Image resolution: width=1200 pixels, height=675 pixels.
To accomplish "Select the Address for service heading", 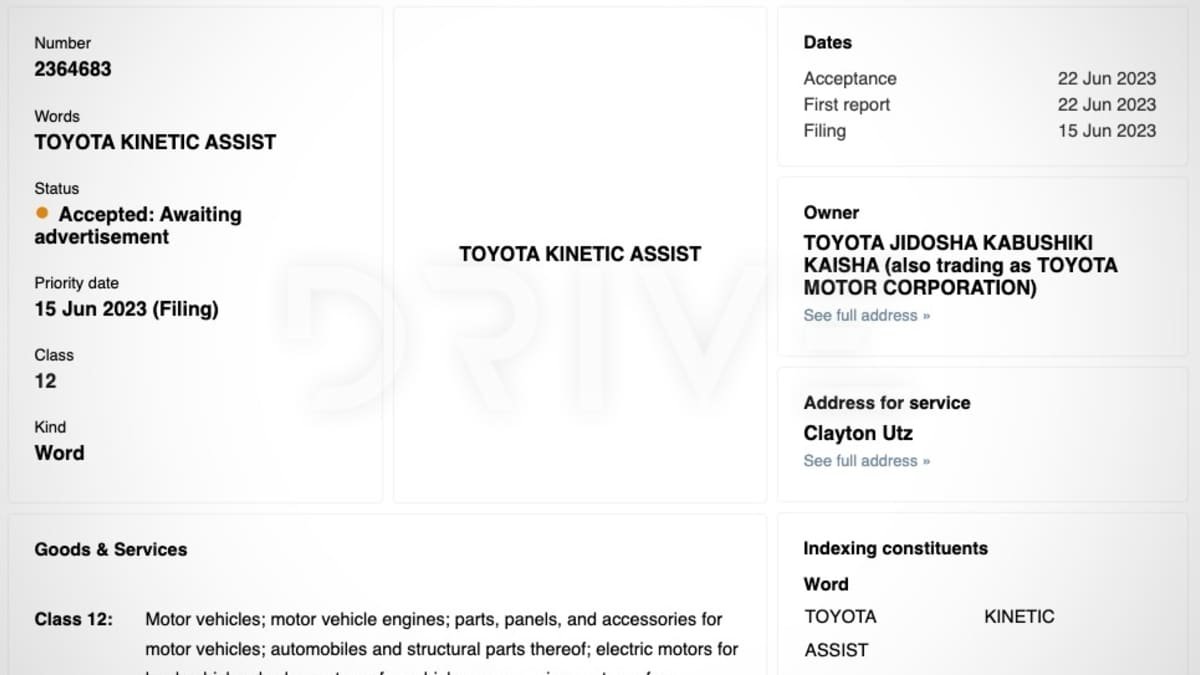I will pos(886,402).
